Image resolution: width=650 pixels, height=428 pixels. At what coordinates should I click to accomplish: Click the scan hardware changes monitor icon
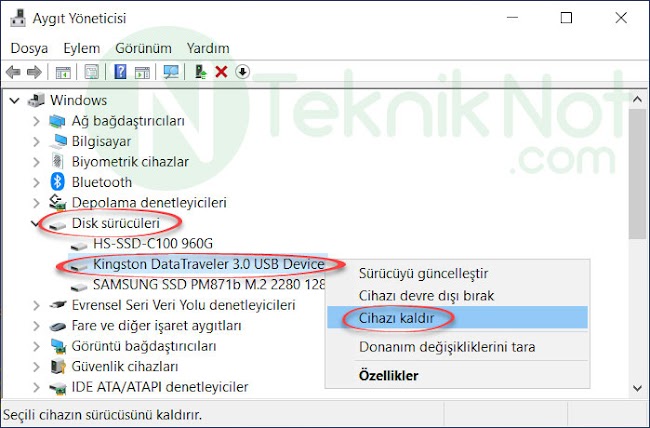[171, 72]
